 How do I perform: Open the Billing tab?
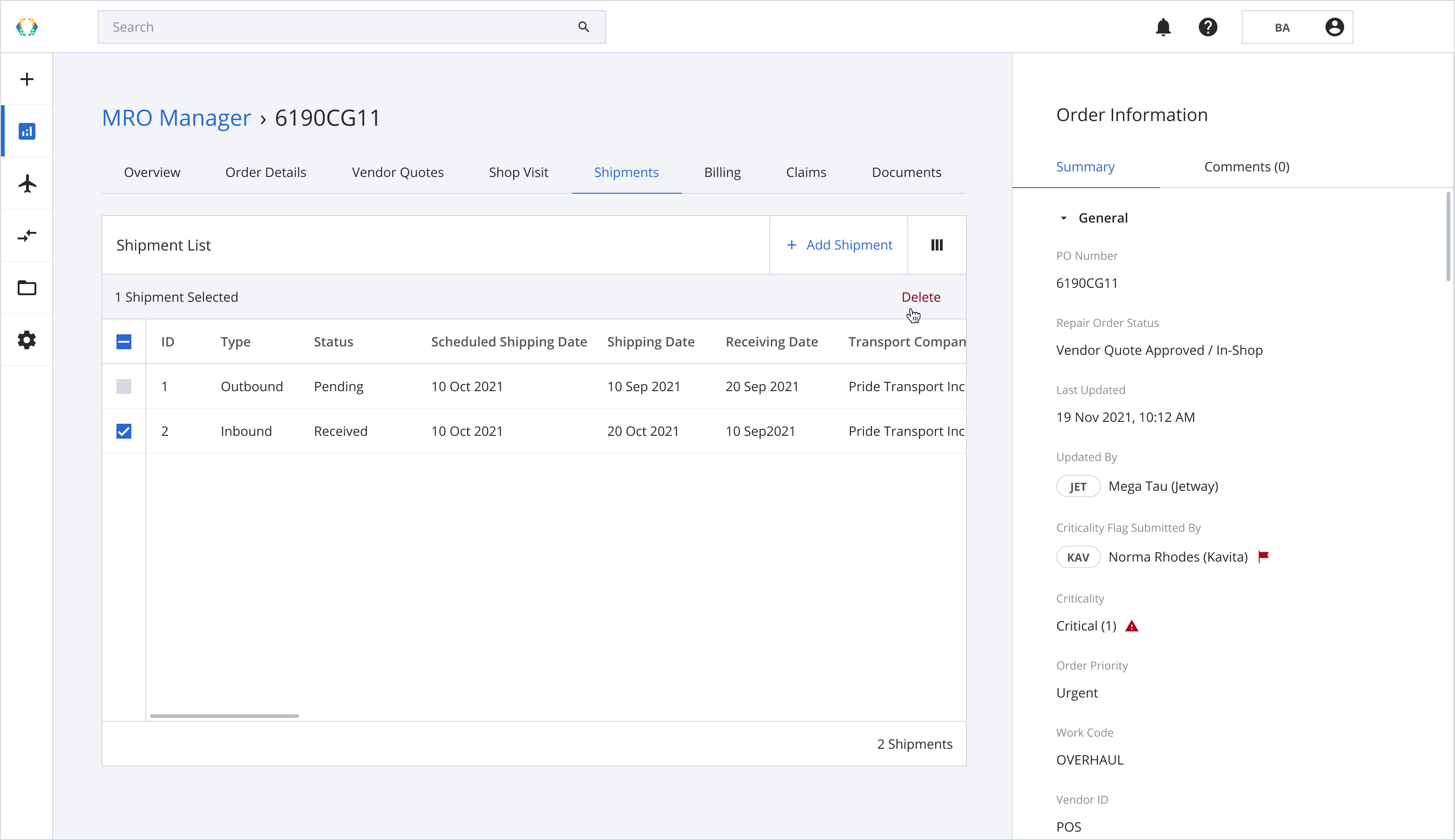722,172
